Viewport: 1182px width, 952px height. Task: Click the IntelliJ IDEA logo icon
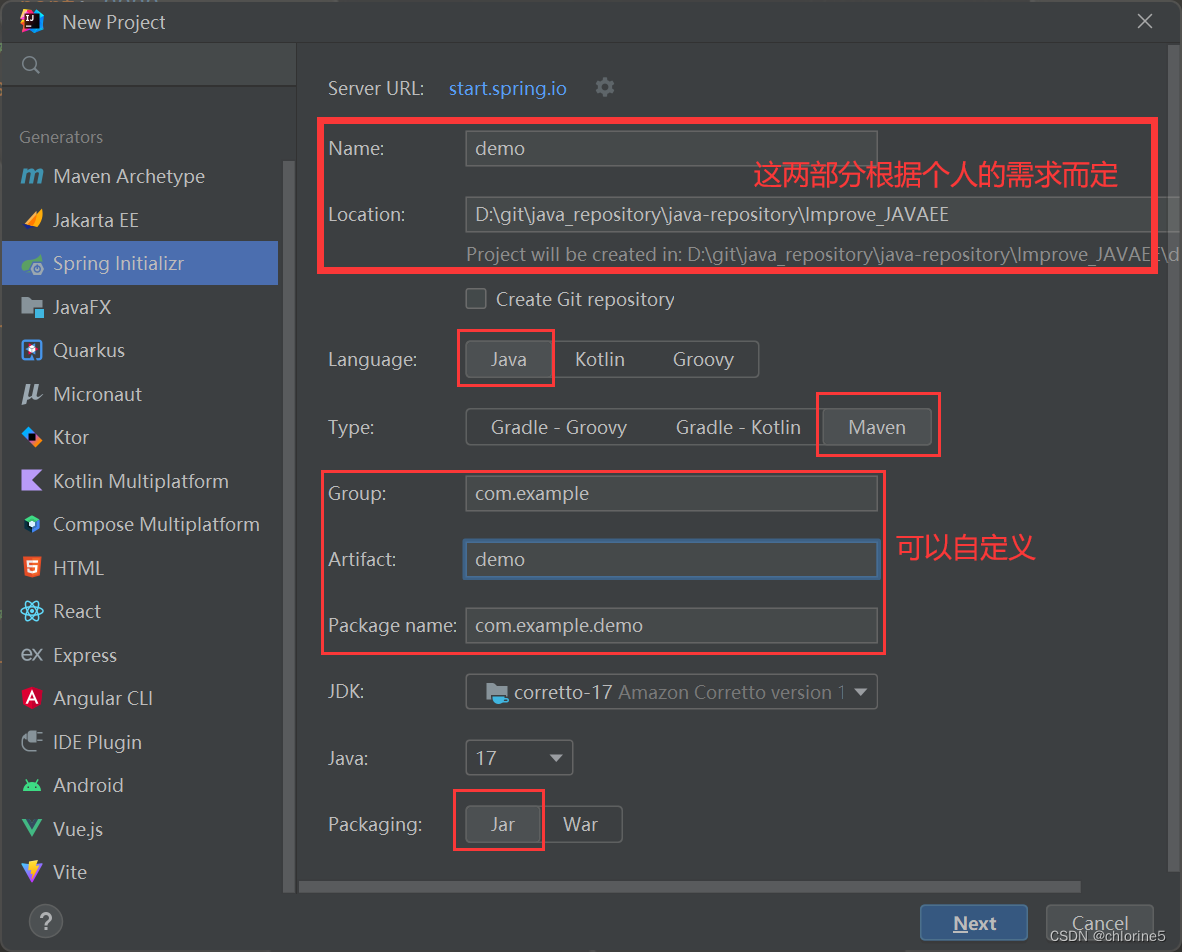click(32, 21)
